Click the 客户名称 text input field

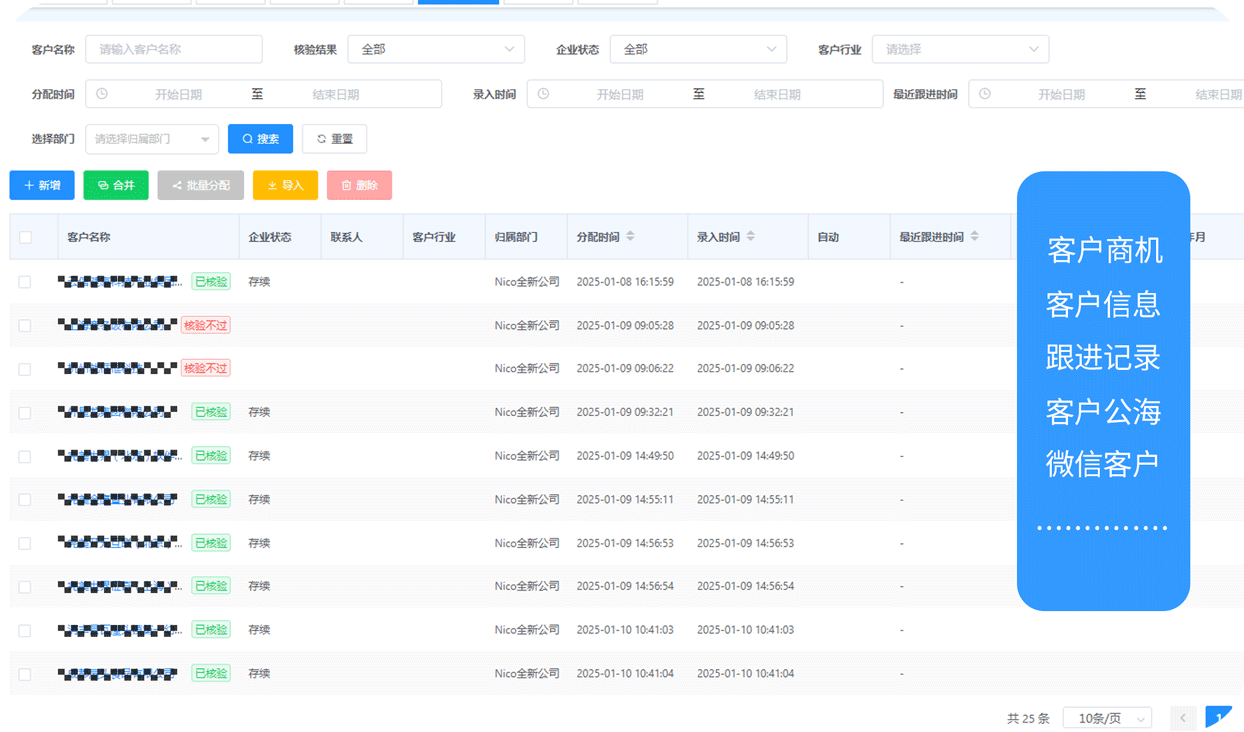[x=174, y=49]
